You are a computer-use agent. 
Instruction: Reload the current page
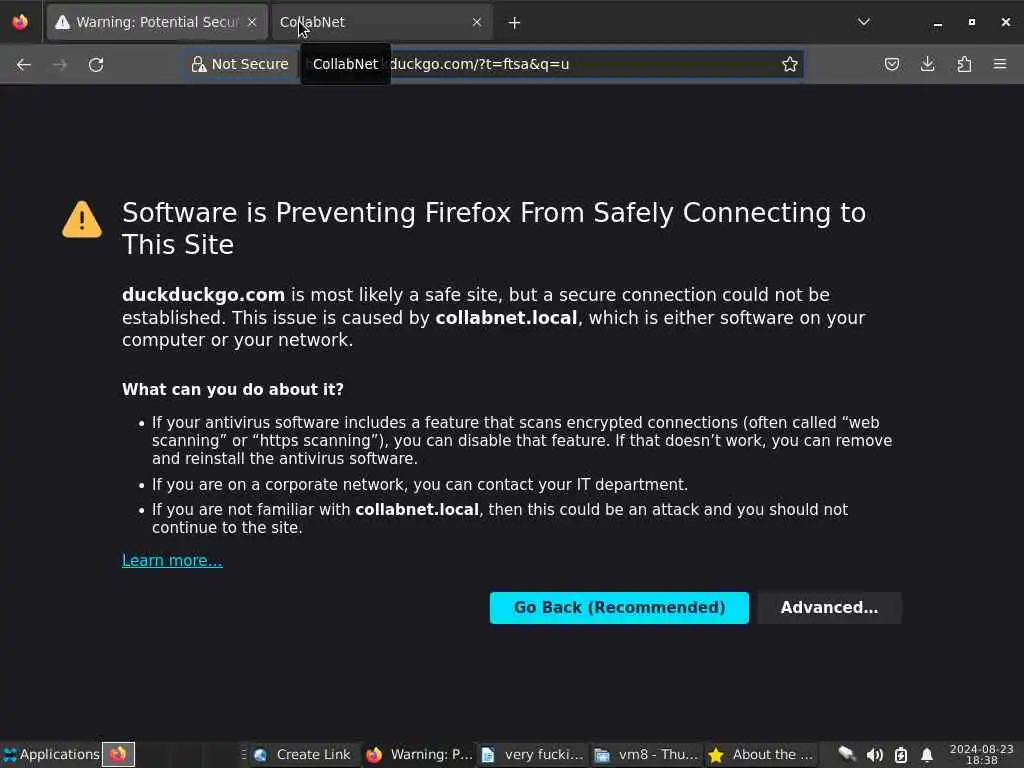pyautogui.click(x=96, y=64)
